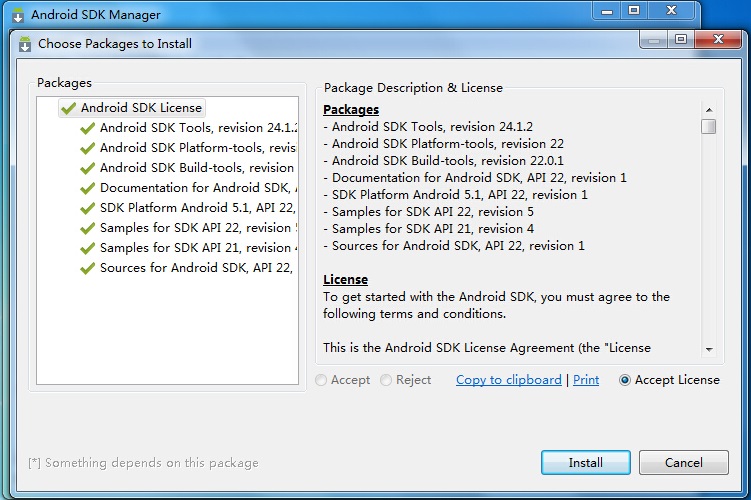Click checkmark icon for Android SDK Tools
The image size is (751, 500).
87,128
